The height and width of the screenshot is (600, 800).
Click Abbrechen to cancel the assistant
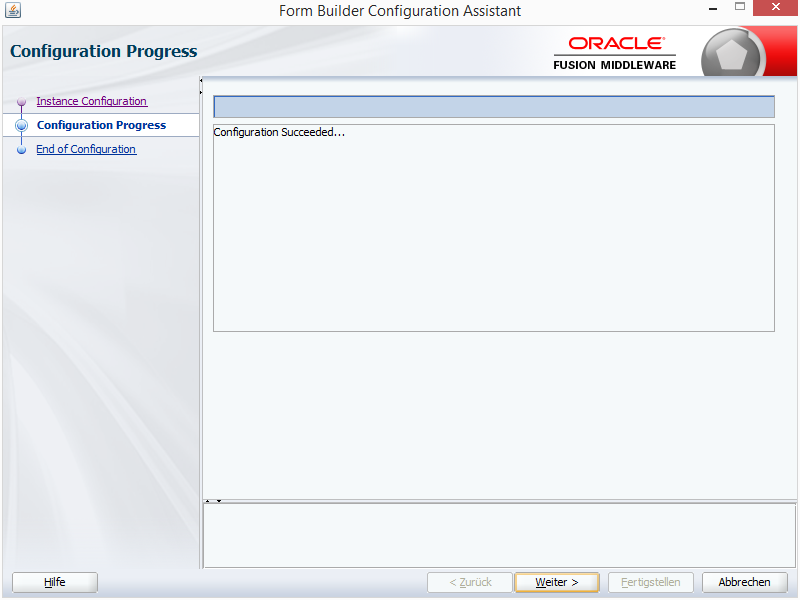pos(744,582)
